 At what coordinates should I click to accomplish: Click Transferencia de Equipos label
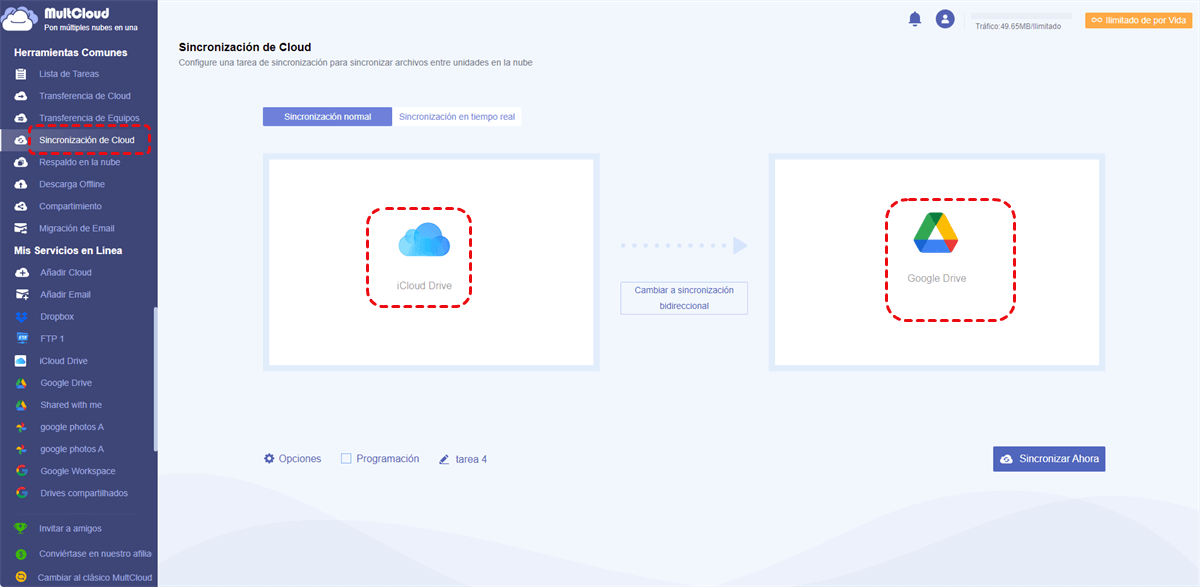coord(89,118)
